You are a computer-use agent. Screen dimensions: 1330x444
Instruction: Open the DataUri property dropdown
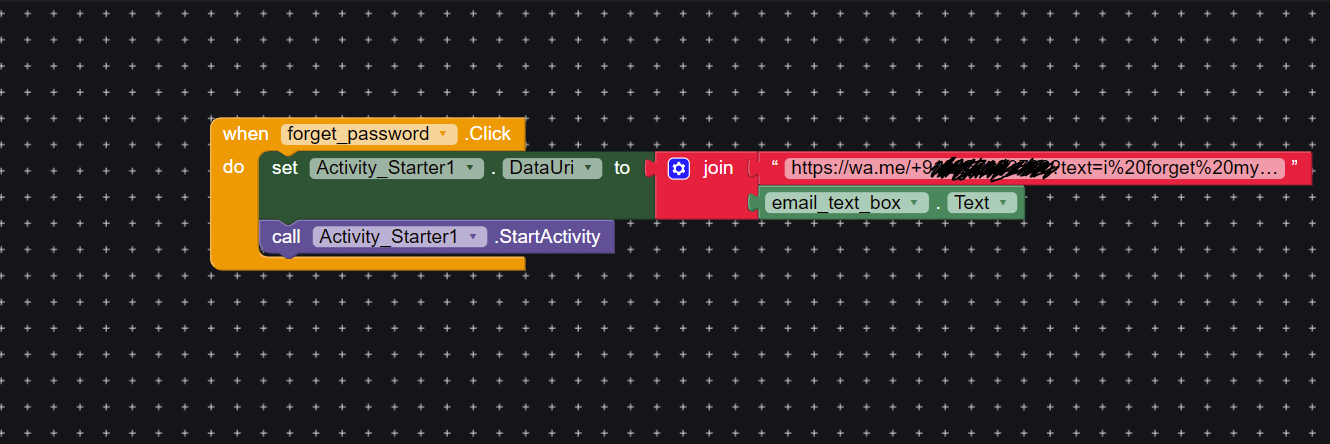[552, 168]
